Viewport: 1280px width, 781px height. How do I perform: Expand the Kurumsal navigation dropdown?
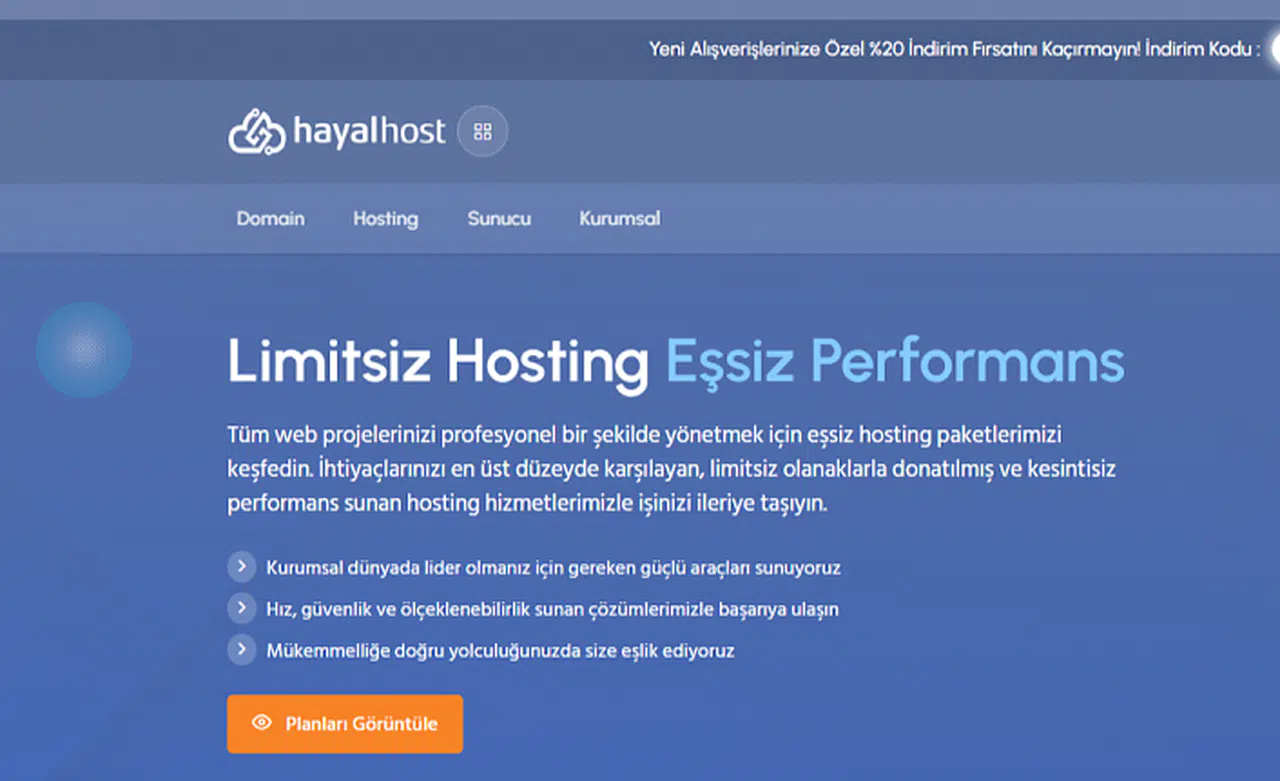(618, 218)
